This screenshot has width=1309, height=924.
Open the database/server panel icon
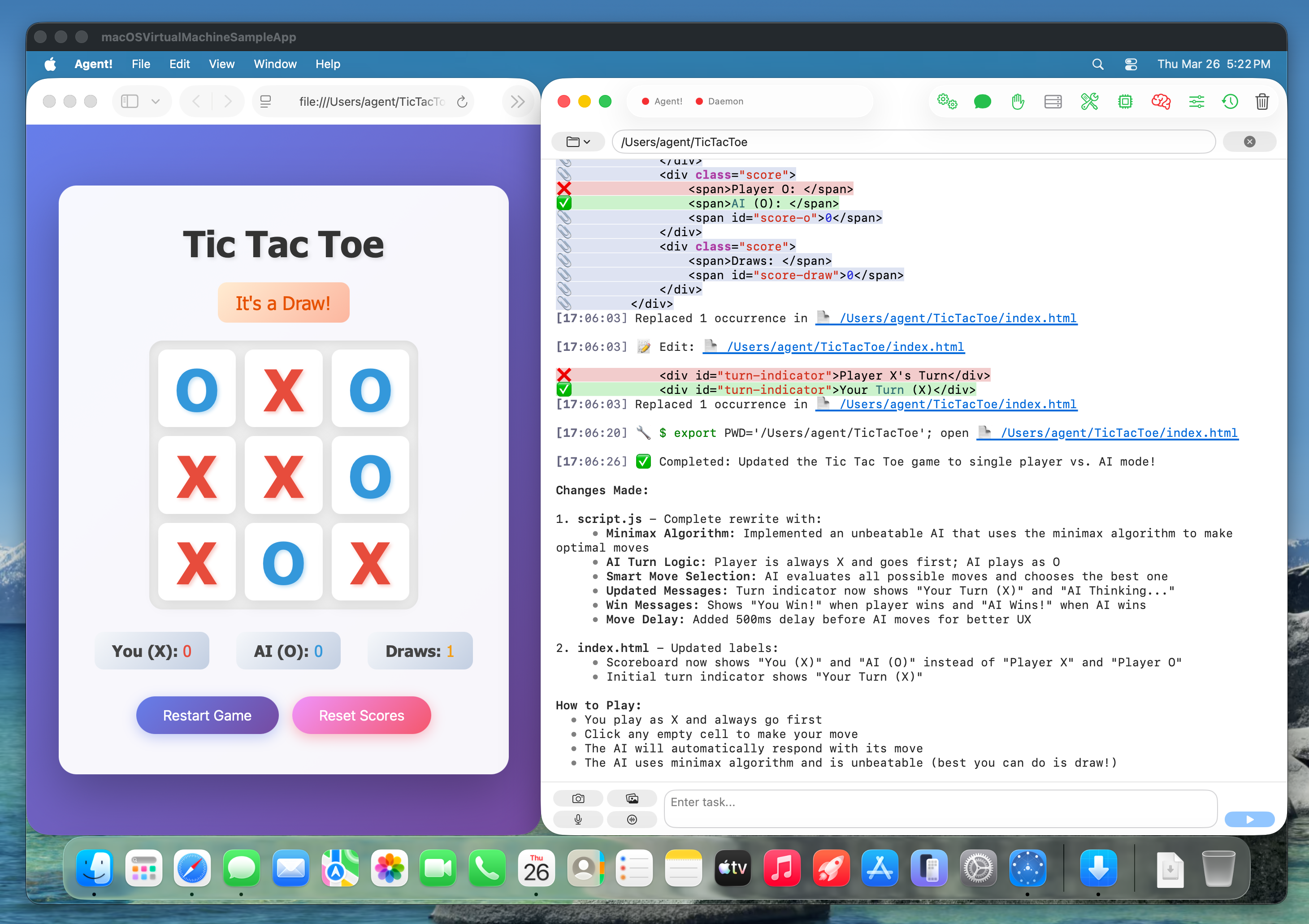[1053, 101]
